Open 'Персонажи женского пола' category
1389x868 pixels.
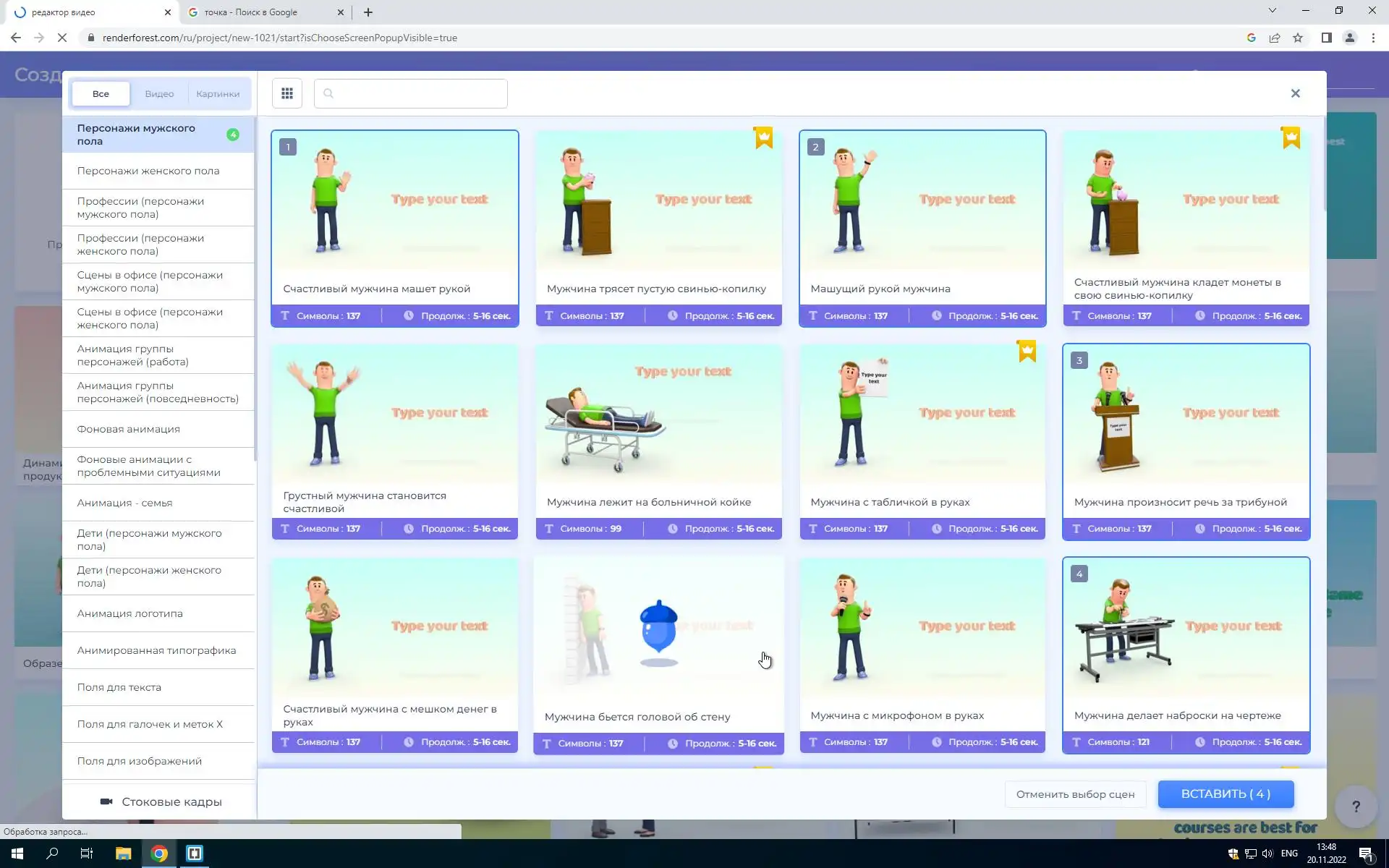coord(148,171)
